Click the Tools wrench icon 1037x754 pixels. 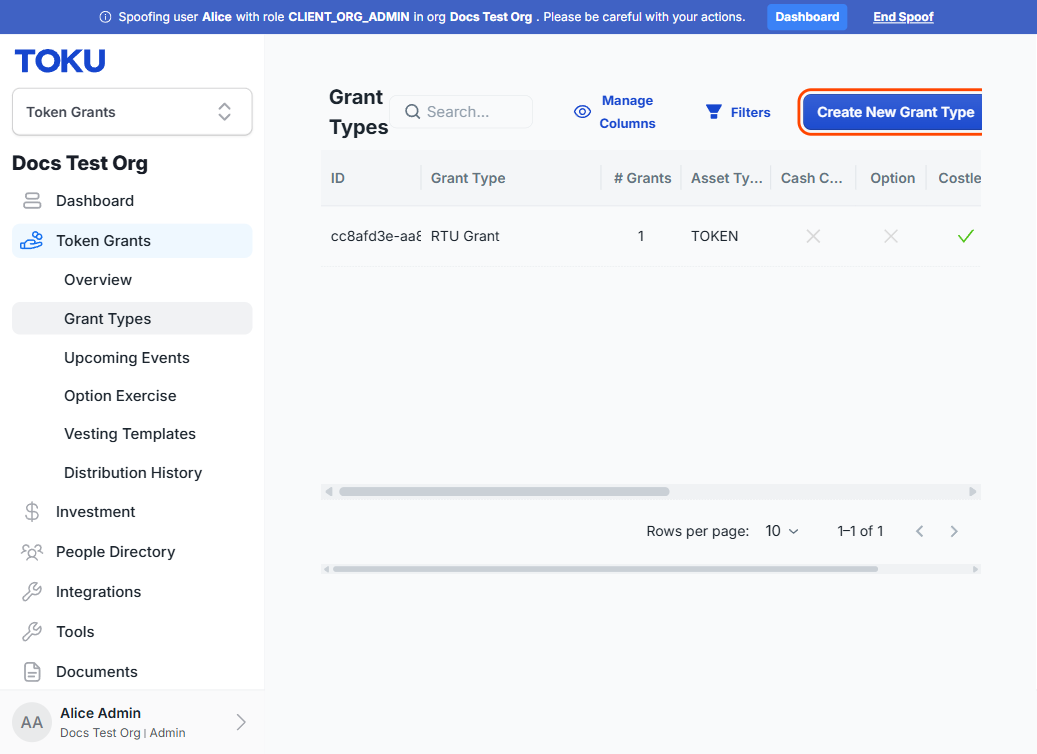(x=32, y=632)
